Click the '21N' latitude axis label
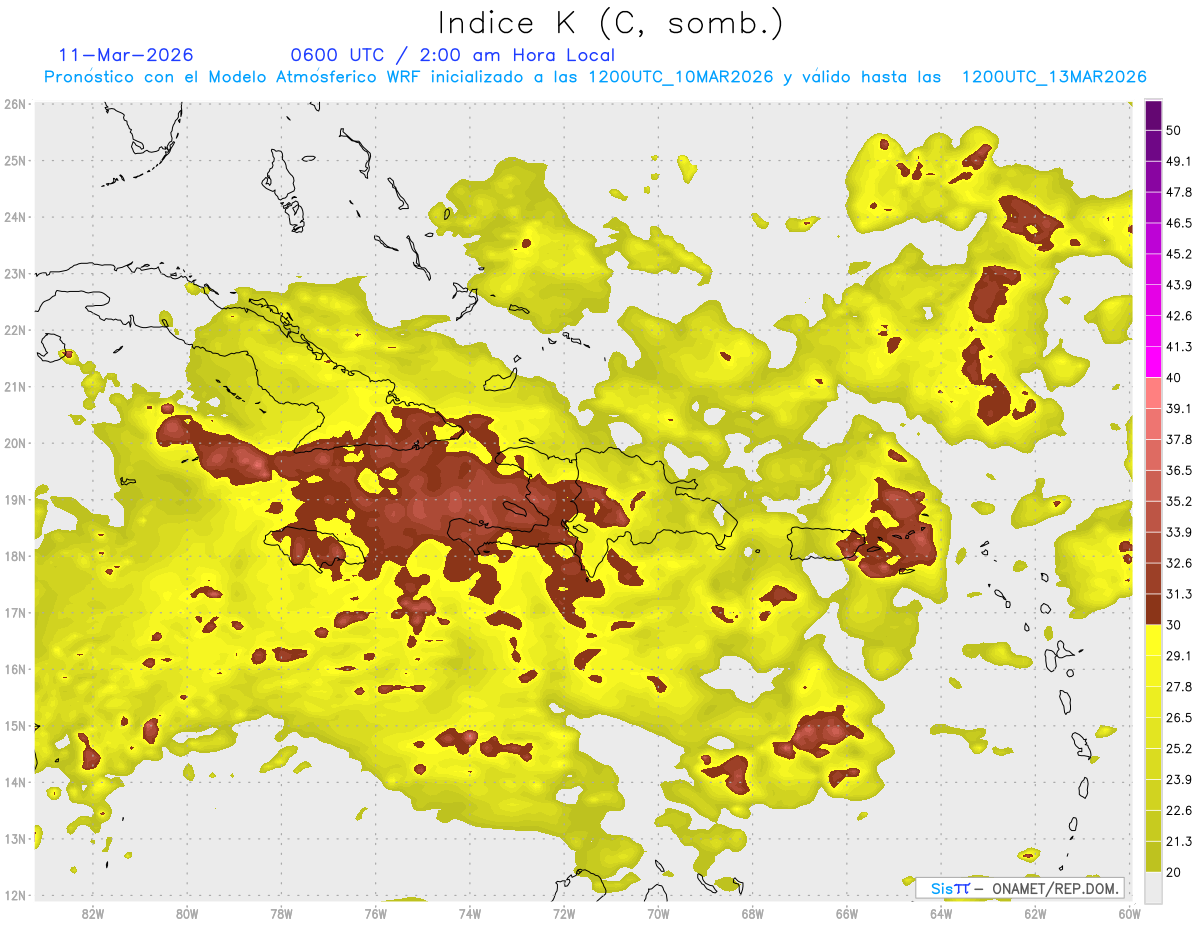The image size is (1200, 927). click(15, 386)
